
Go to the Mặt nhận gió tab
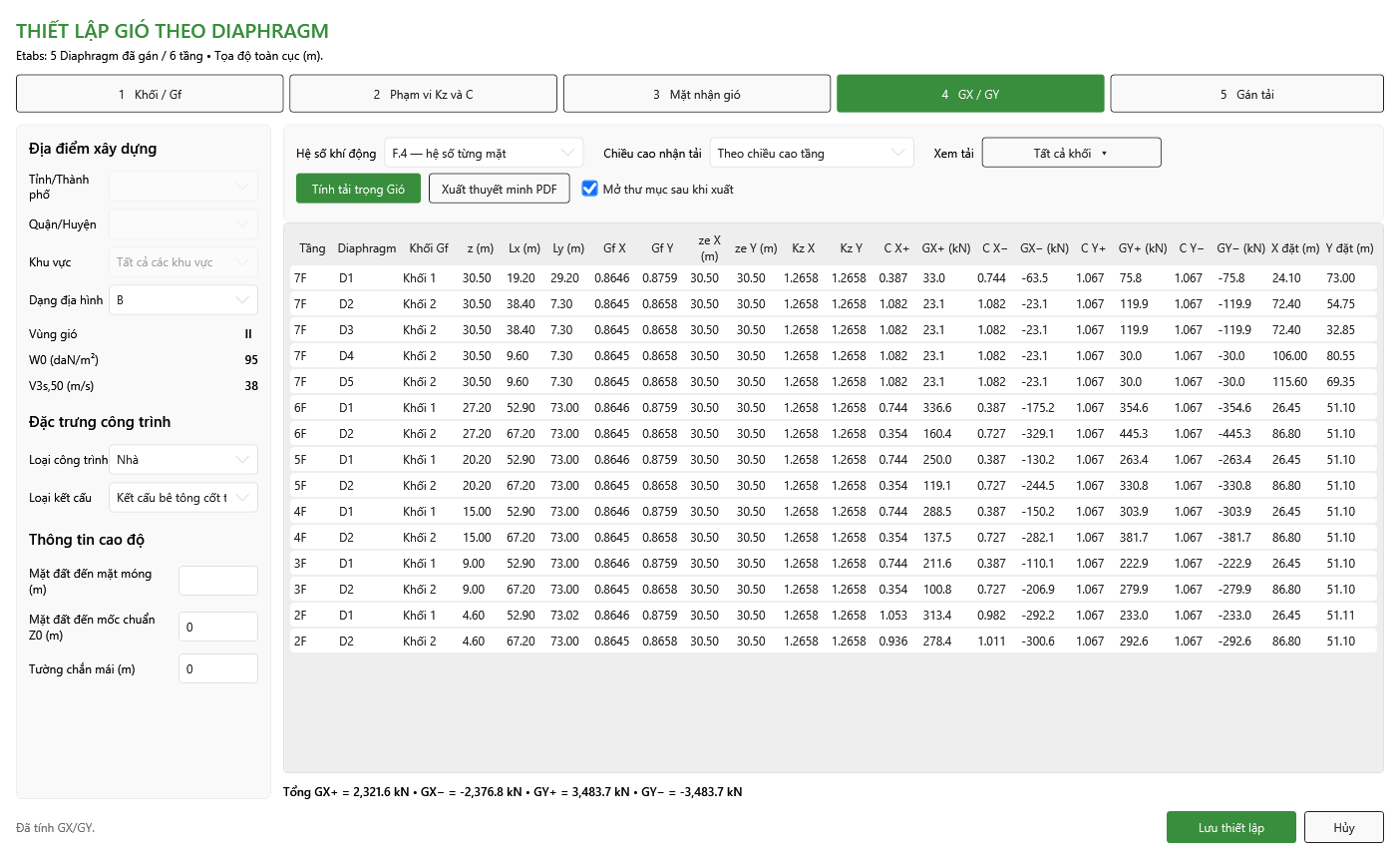696,94
